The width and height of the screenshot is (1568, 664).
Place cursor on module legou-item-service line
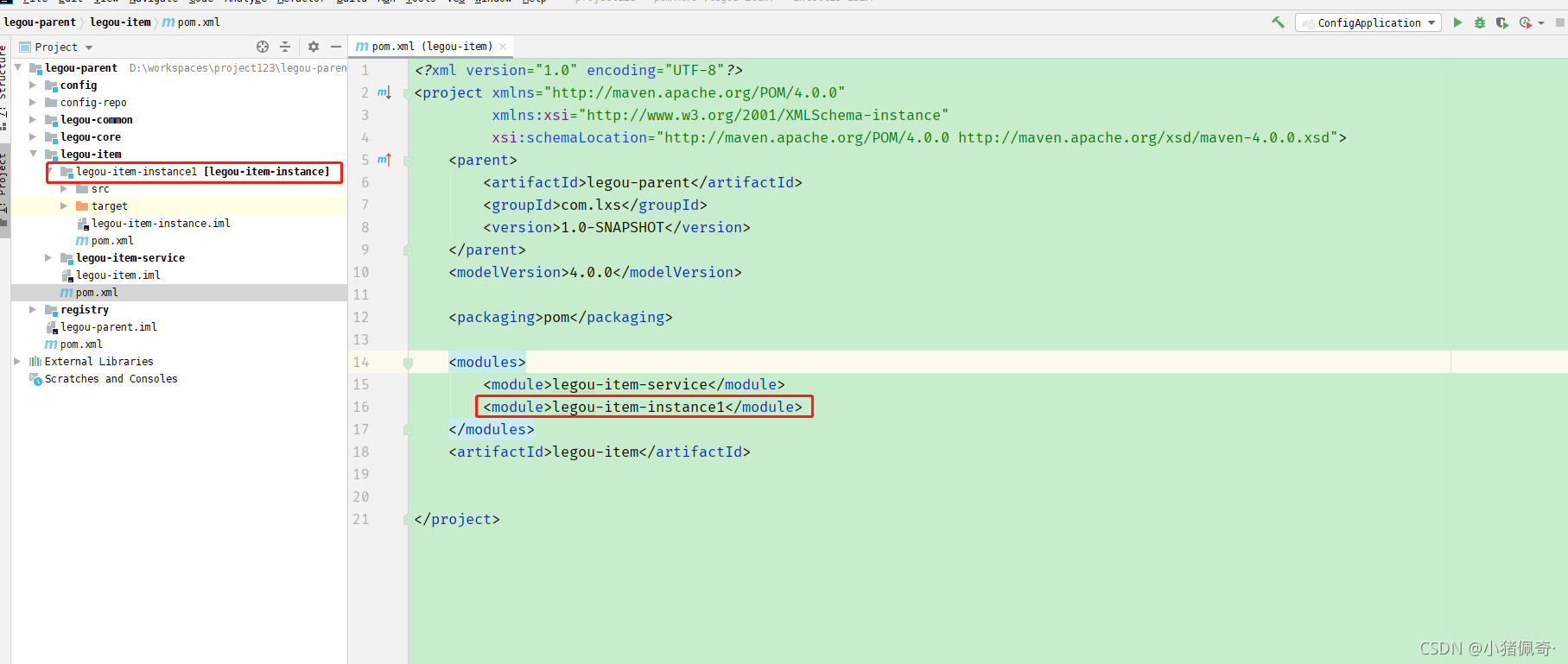click(x=634, y=384)
